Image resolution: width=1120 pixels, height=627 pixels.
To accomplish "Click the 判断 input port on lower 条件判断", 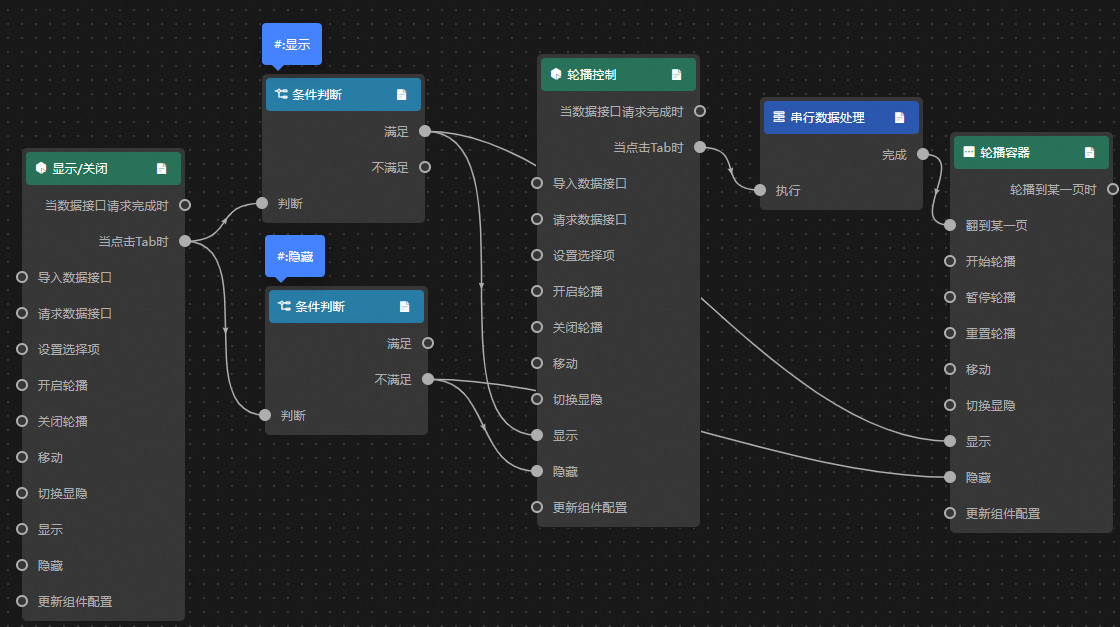I will 264,415.
